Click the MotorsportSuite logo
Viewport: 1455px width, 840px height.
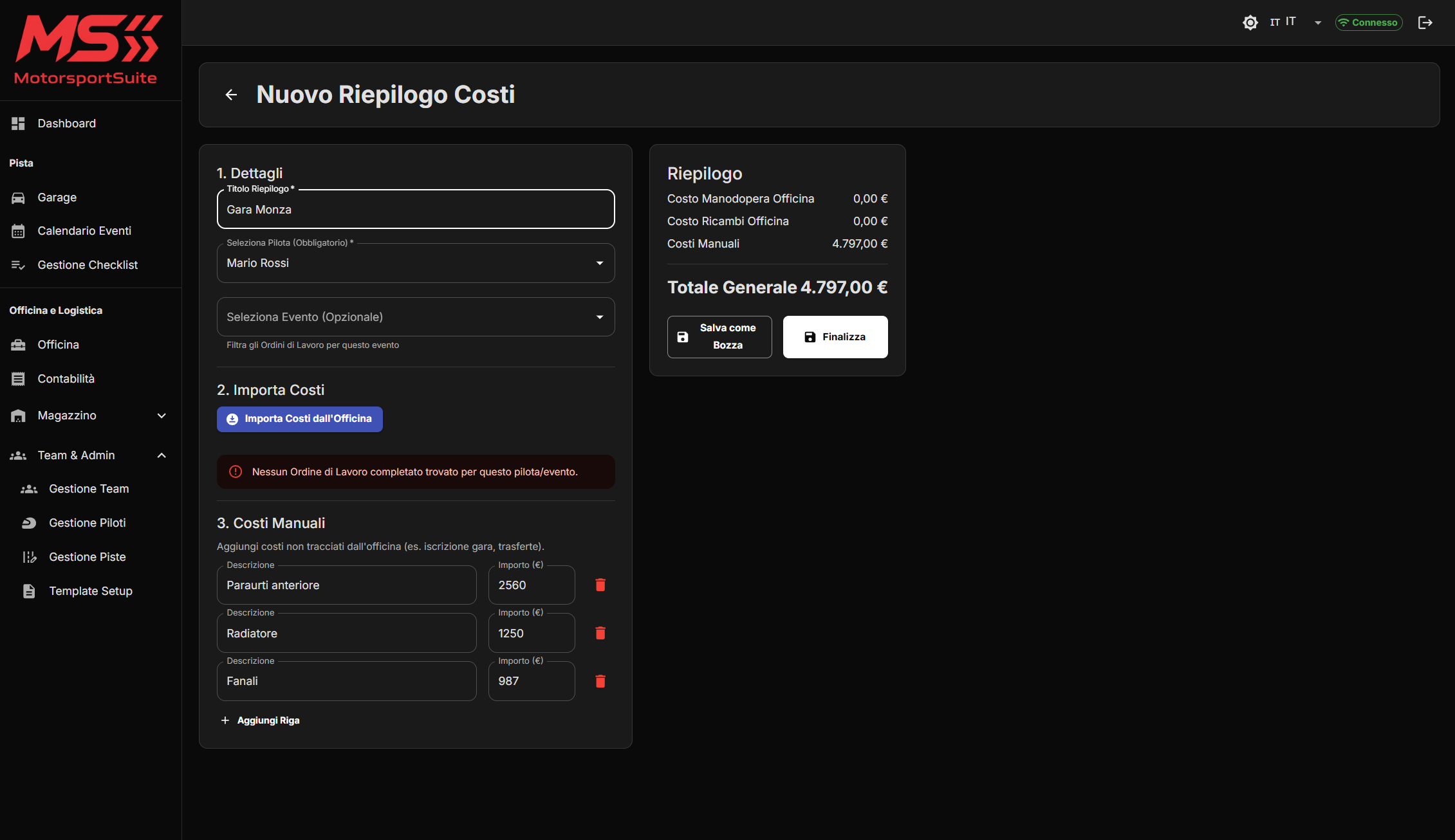point(87,50)
